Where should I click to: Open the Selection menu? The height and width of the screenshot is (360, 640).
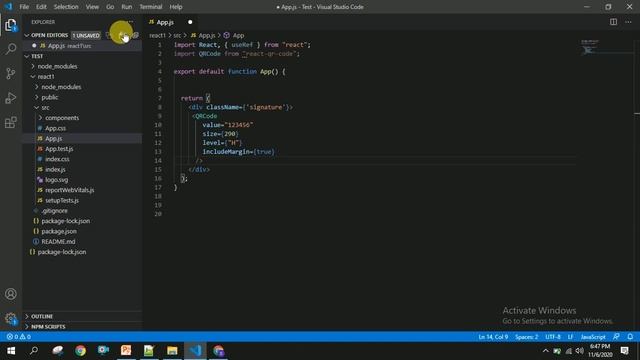(x=66, y=7)
